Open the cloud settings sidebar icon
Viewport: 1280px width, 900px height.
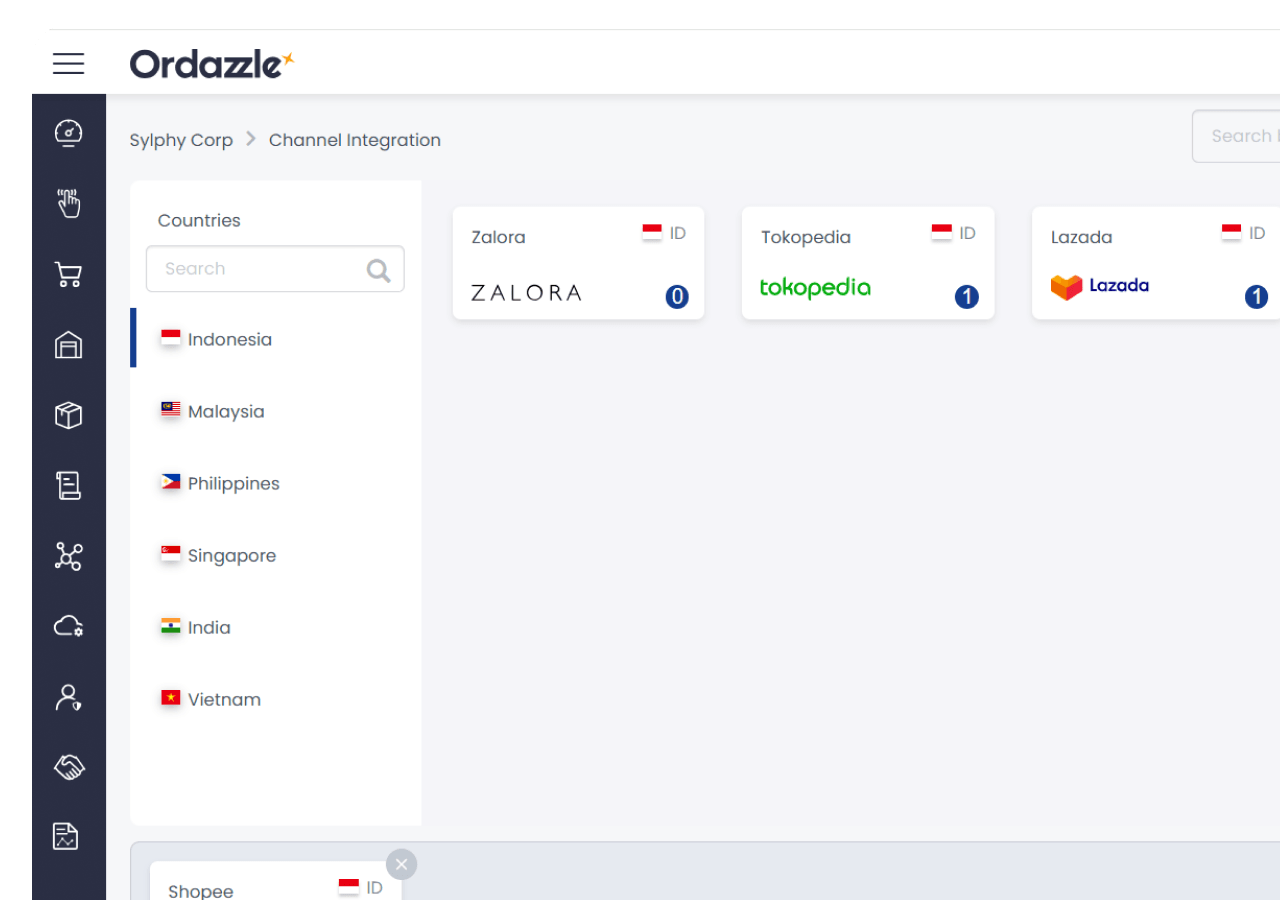pyautogui.click(x=68, y=627)
